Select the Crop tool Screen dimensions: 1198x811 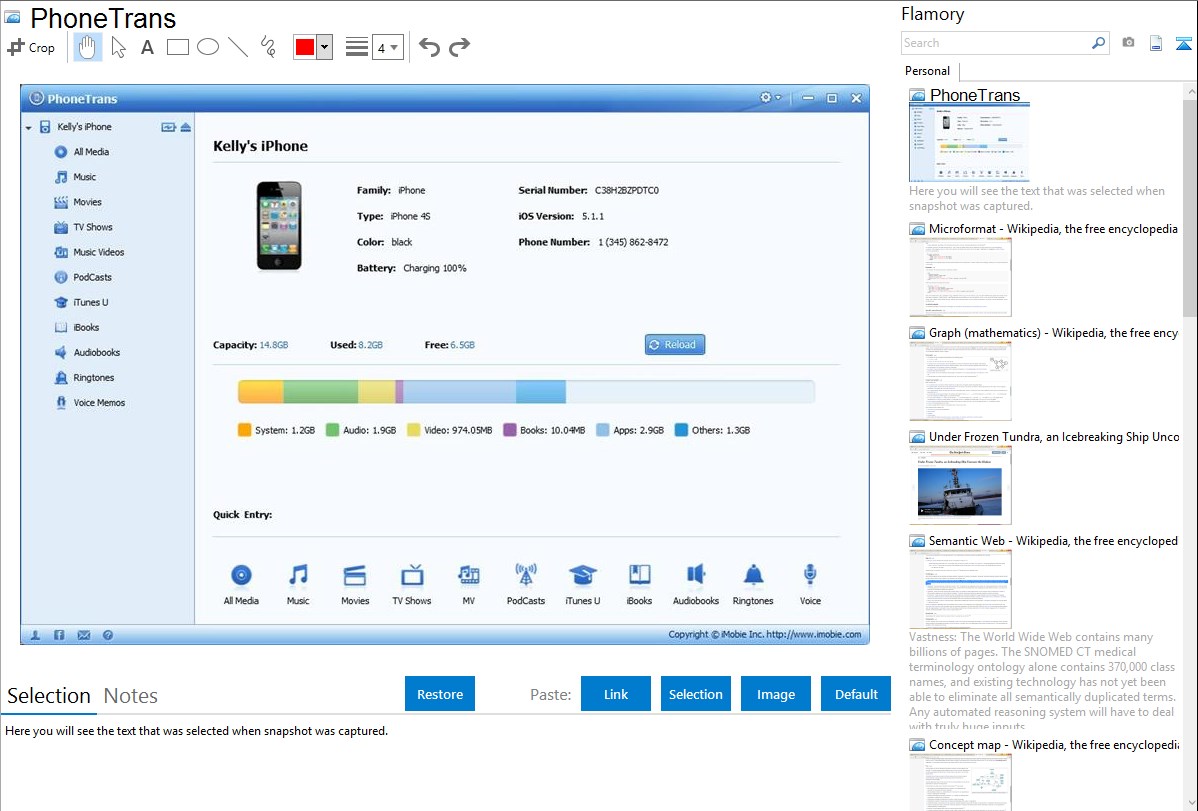(31, 47)
